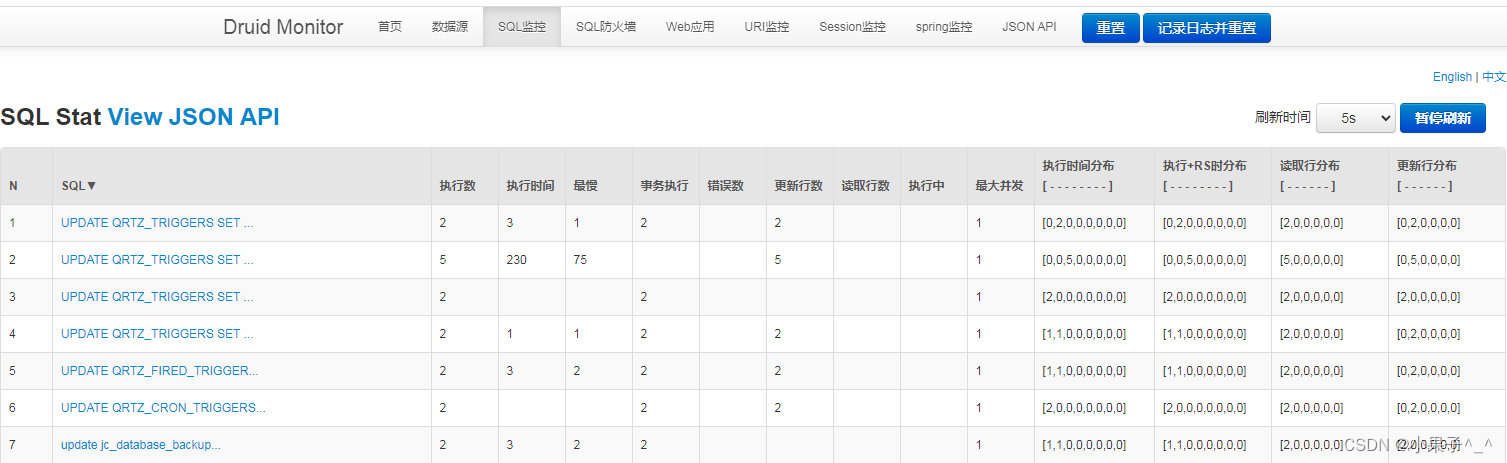
Task: Go to the 首页 menu item
Action: (x=390, y=27)
